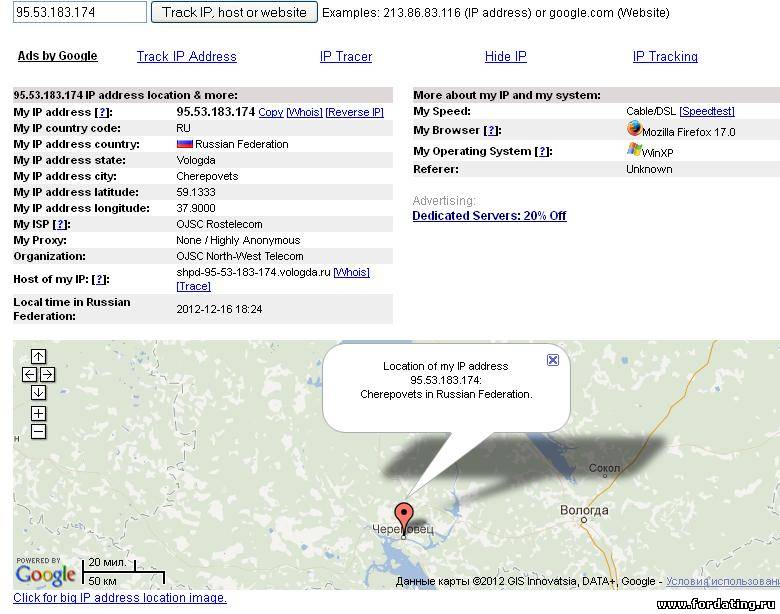Go to the Hide IP page
780x614 pixels.
[506, 57]
